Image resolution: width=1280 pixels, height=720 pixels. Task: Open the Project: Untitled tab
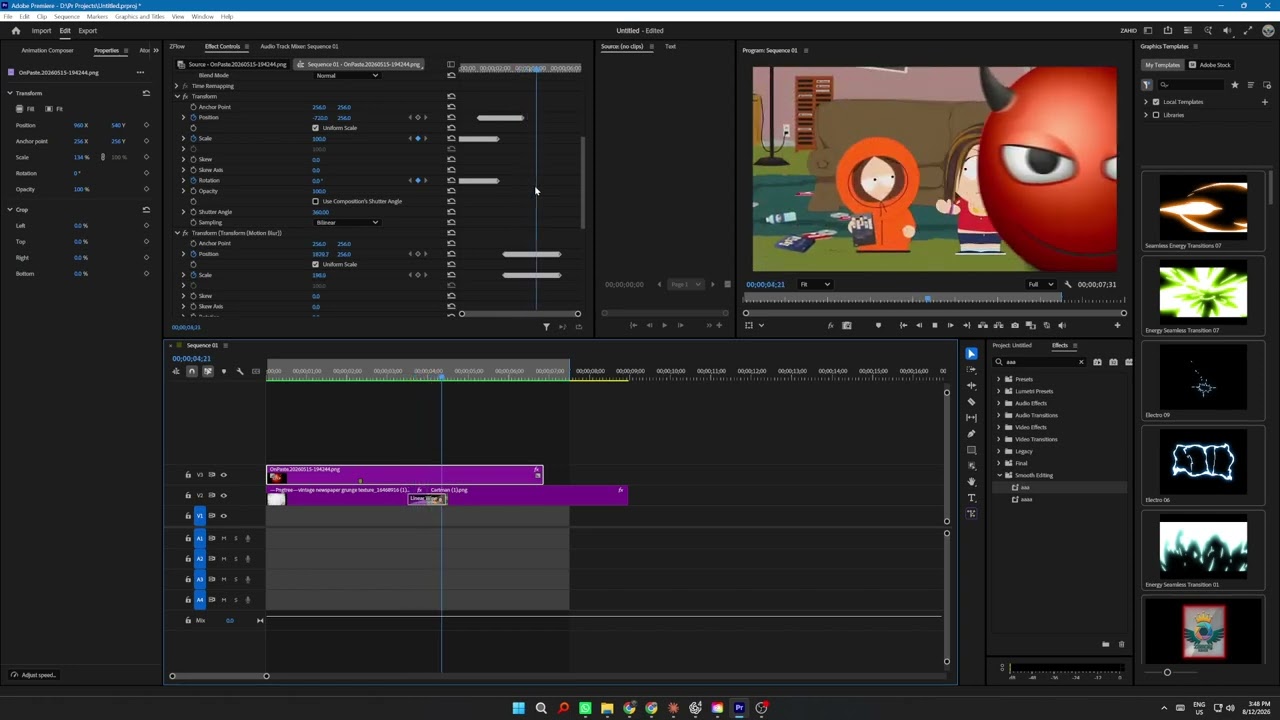click(1012, 345)
